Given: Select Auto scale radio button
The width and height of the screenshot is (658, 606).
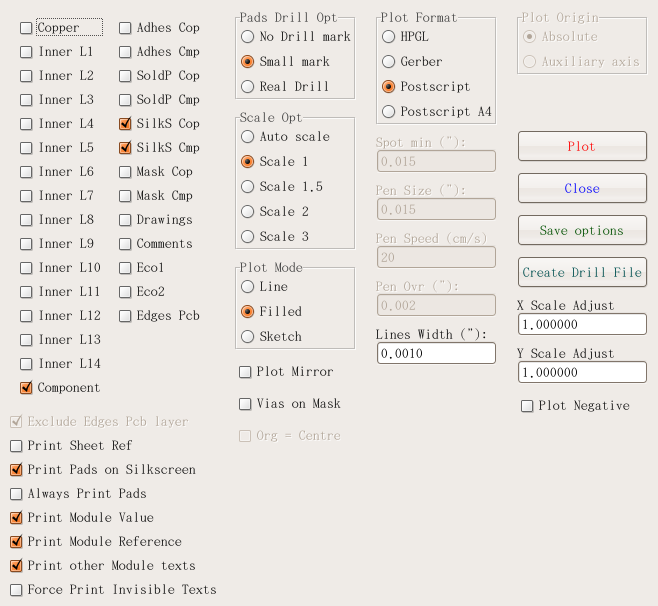Looking at the screenshot, I should [247, 137].
